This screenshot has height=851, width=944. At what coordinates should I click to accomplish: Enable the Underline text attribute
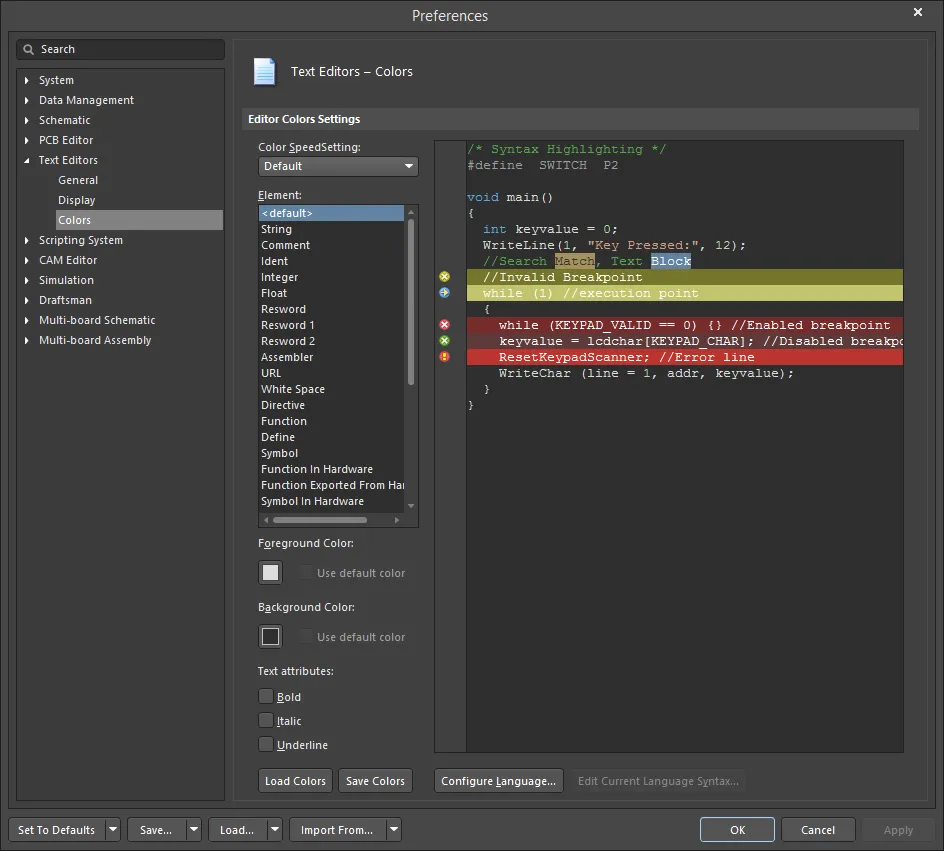click(266, 744)
